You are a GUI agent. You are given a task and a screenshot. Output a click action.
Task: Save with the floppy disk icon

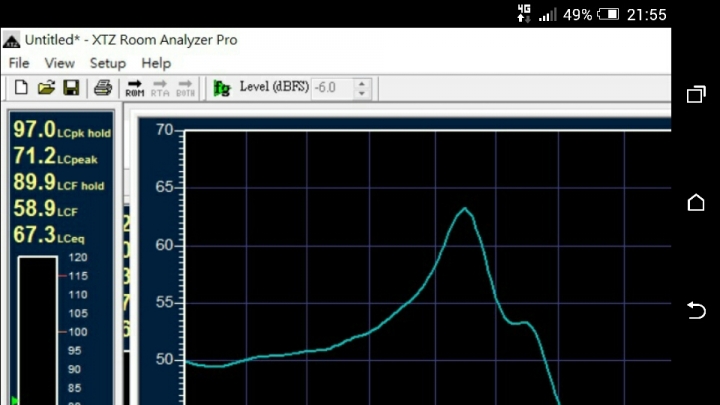[x=71, y=87]
